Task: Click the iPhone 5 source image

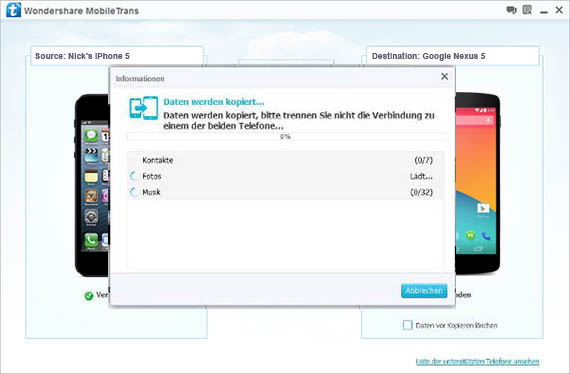Action: (92, 185)
